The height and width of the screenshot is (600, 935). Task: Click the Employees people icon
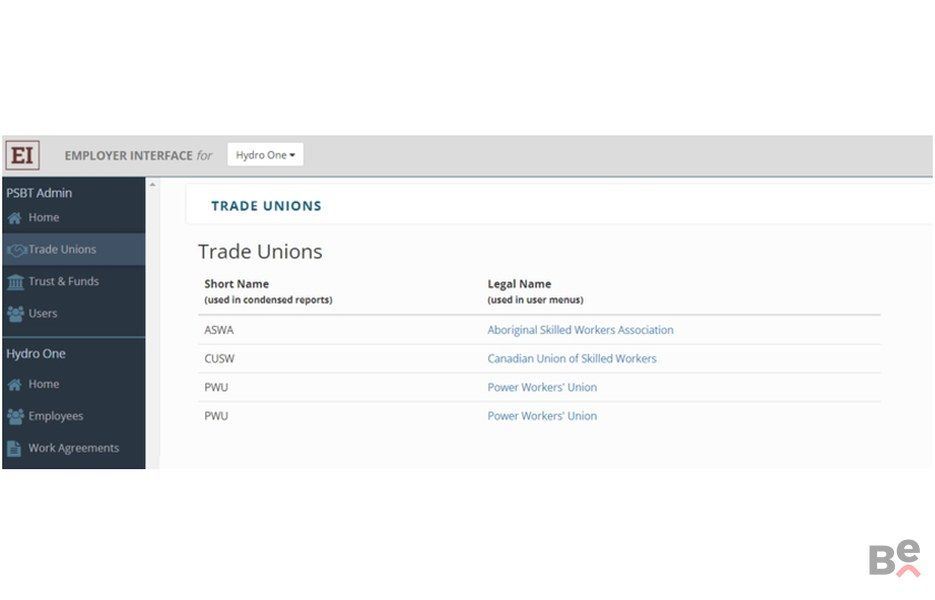(x=16, y=416)
